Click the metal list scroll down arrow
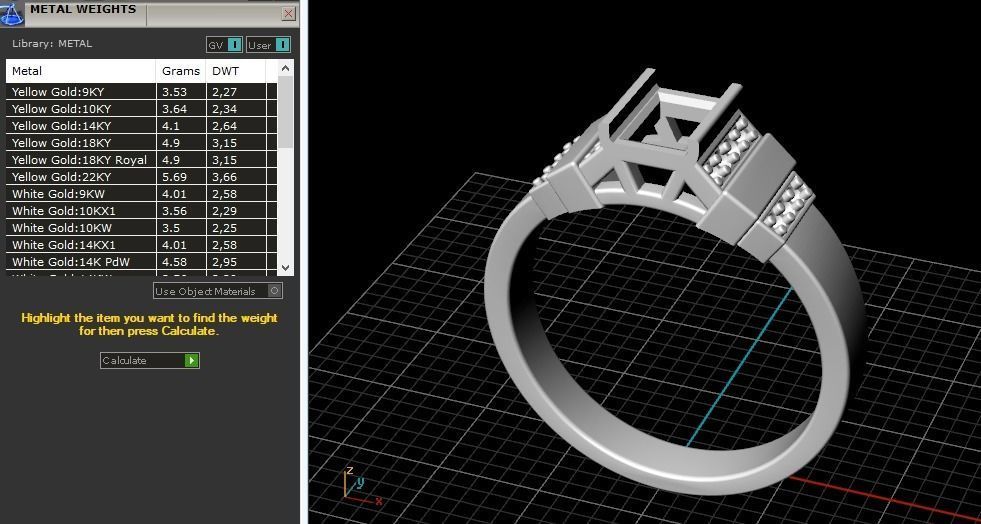Screen dimensions: 981x524 (x=285, y=268)
